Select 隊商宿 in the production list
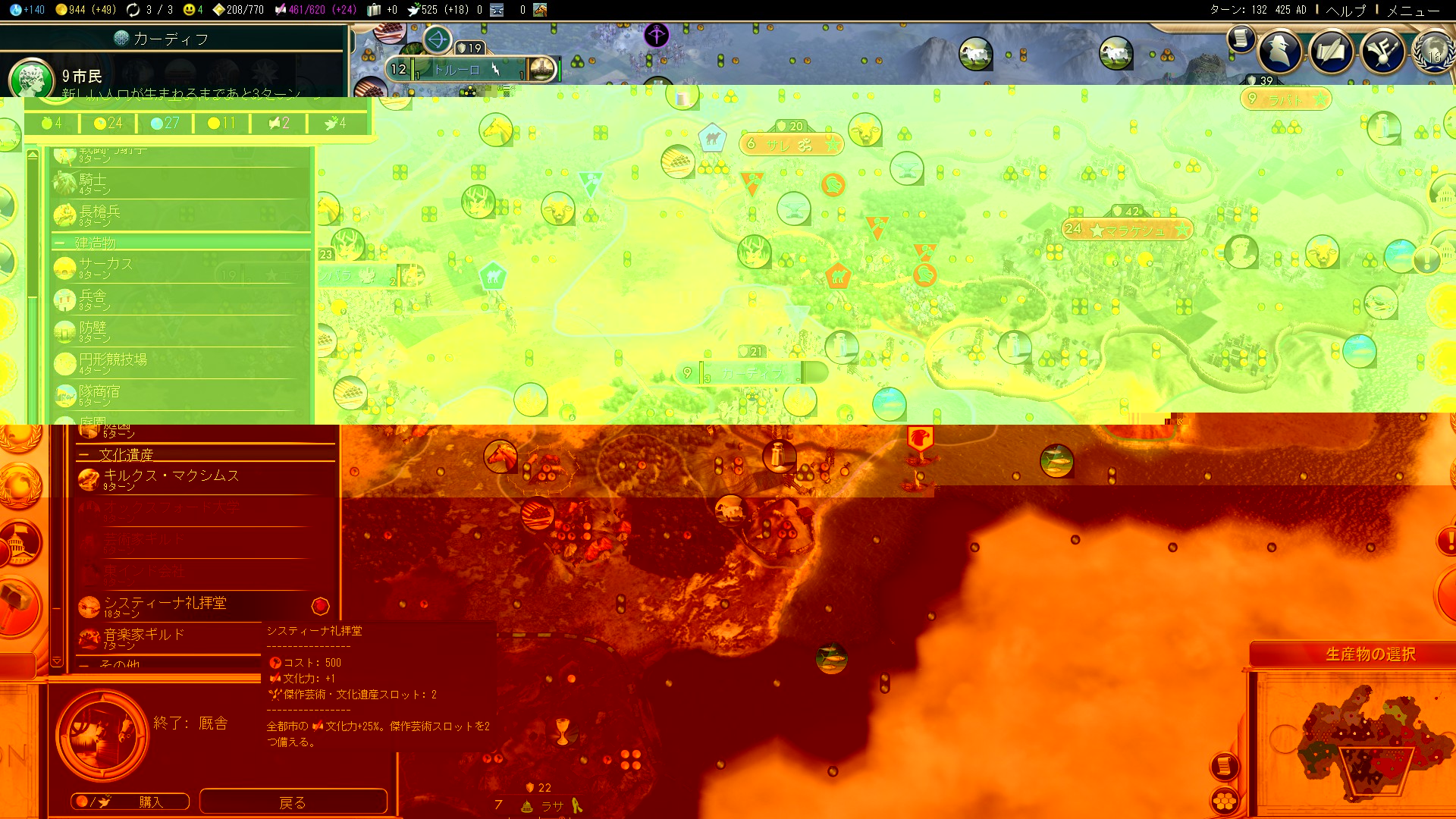Screen dimensions: 1456x819 (x=182, y=395)
